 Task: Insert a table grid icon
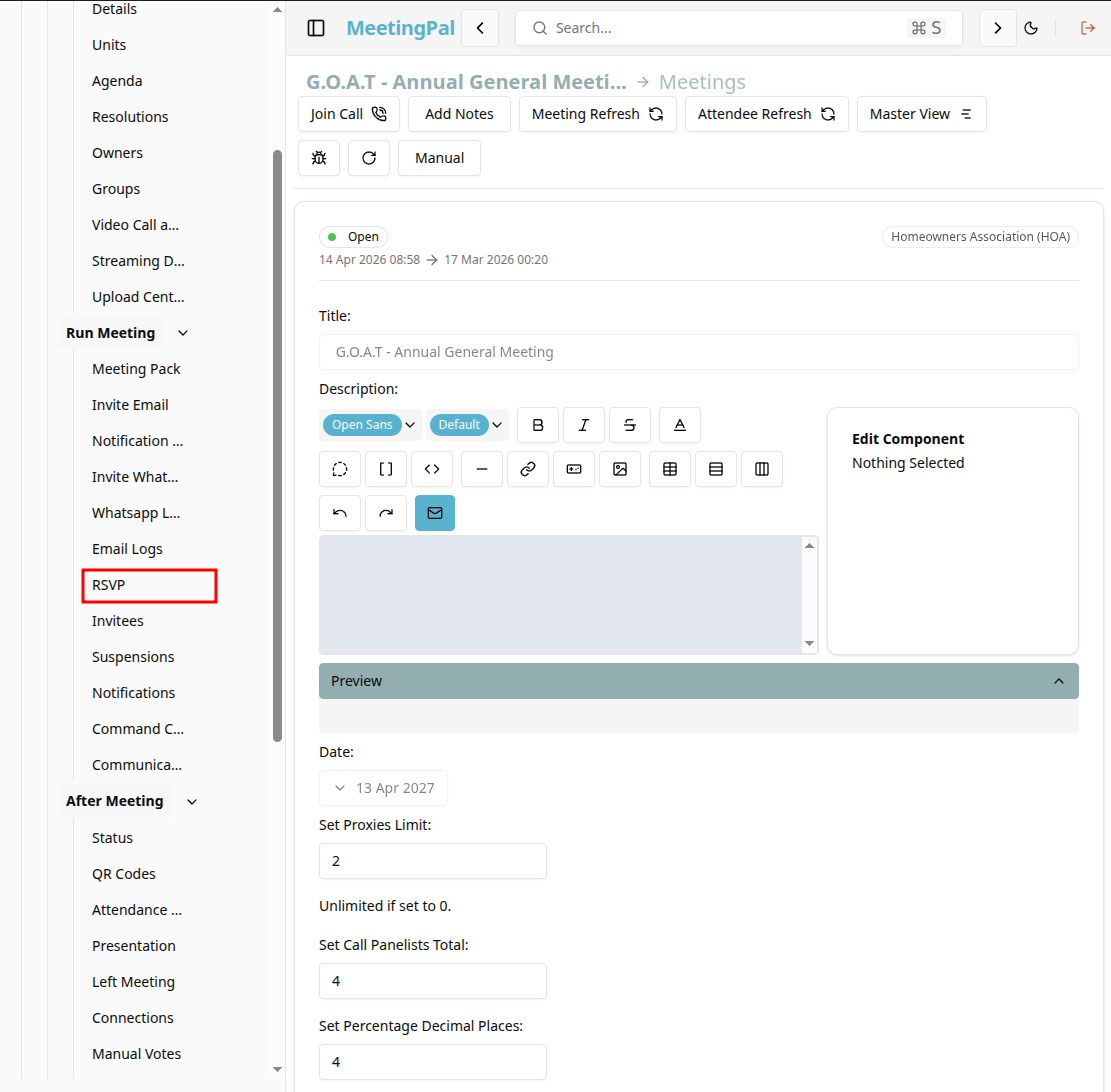point(670,469)
